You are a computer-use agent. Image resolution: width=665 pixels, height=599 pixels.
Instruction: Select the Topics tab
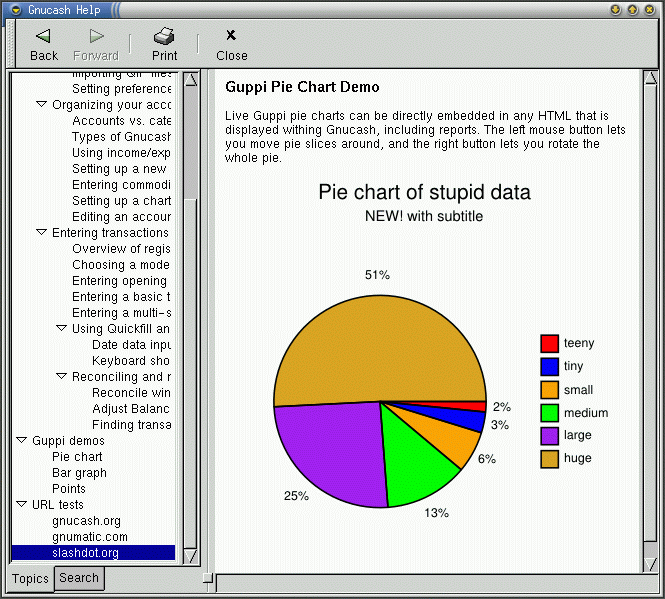coord(30,579)
